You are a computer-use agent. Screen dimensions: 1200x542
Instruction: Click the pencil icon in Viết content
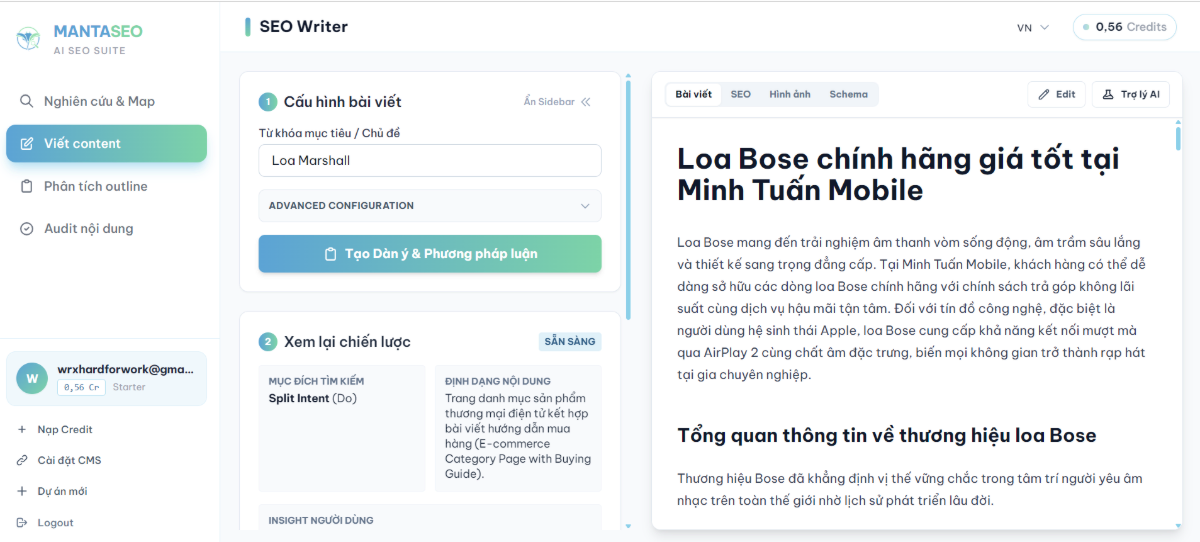(x=27, y=144)
